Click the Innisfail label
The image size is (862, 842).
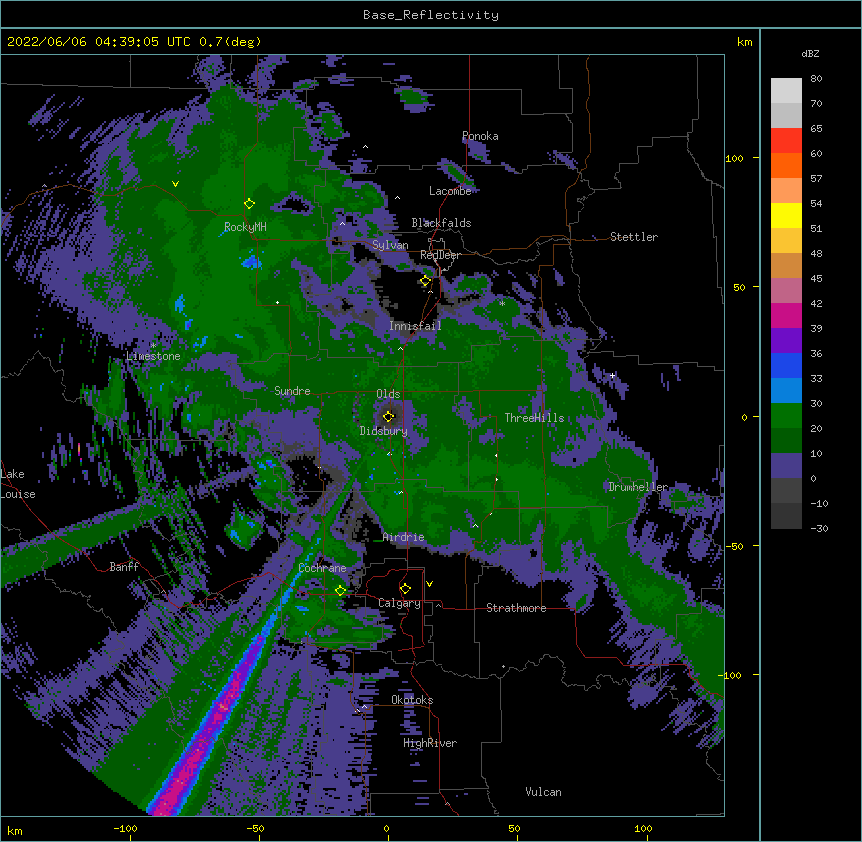tap(415, 326)
